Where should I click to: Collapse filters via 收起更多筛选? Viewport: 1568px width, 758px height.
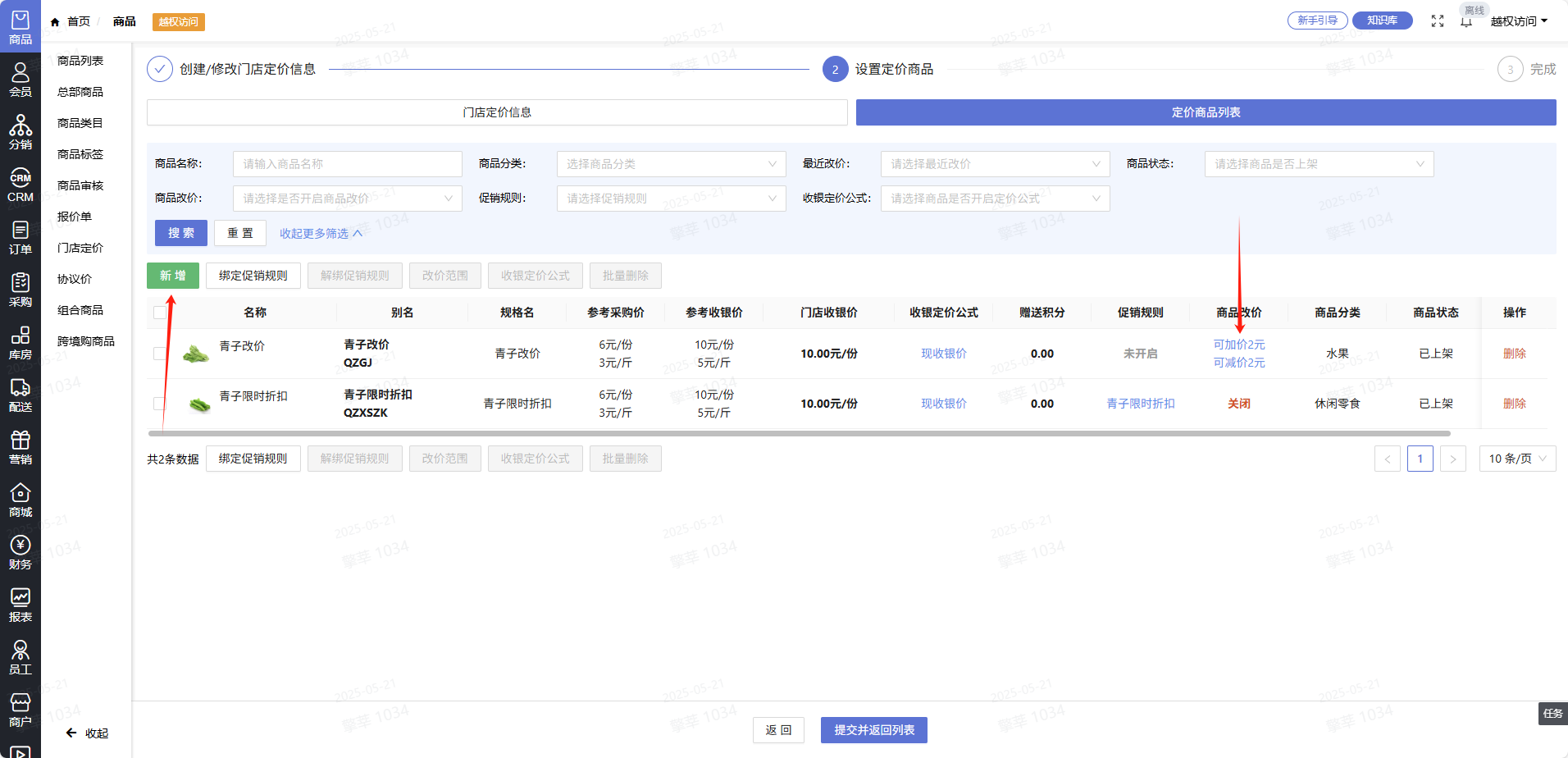[320, 234]
